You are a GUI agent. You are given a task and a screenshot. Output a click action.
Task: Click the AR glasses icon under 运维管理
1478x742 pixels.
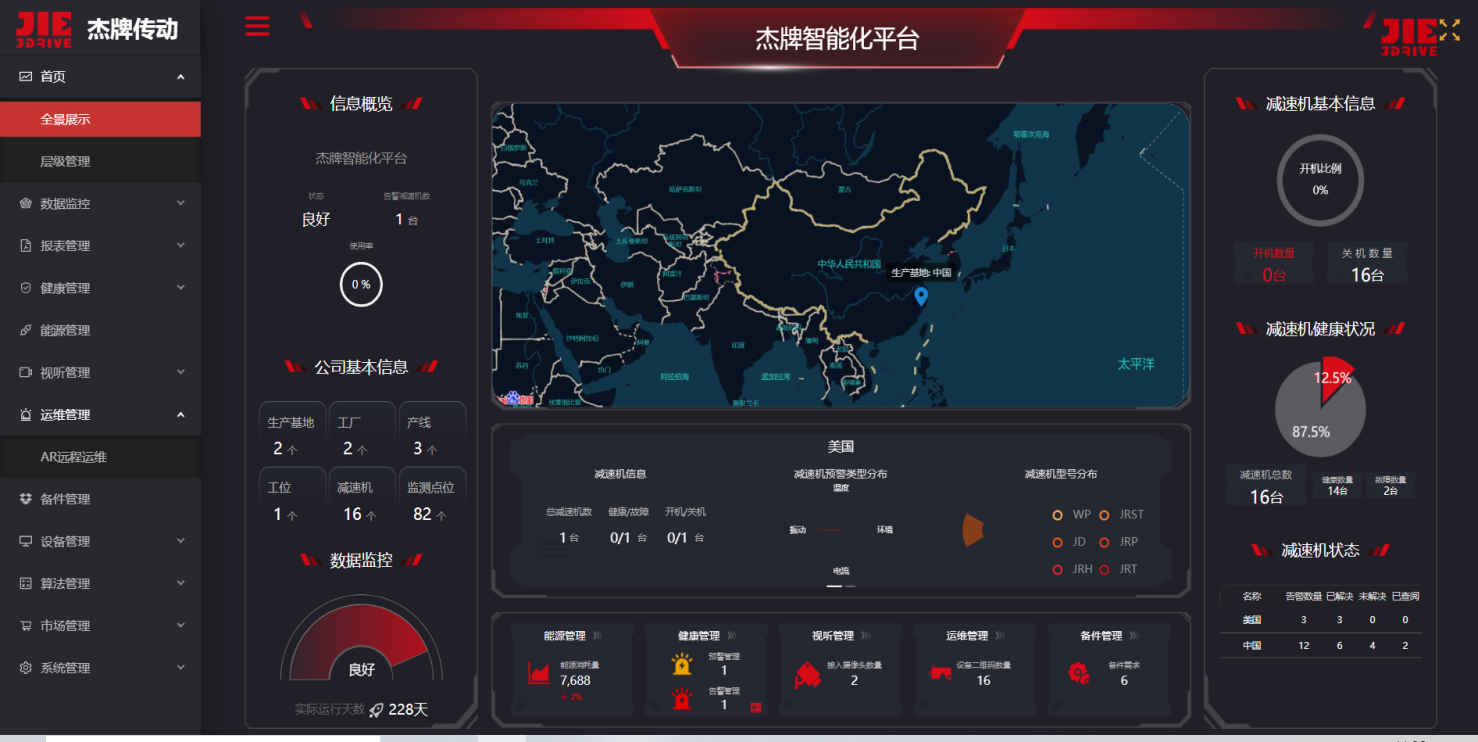tap(939, 673)
